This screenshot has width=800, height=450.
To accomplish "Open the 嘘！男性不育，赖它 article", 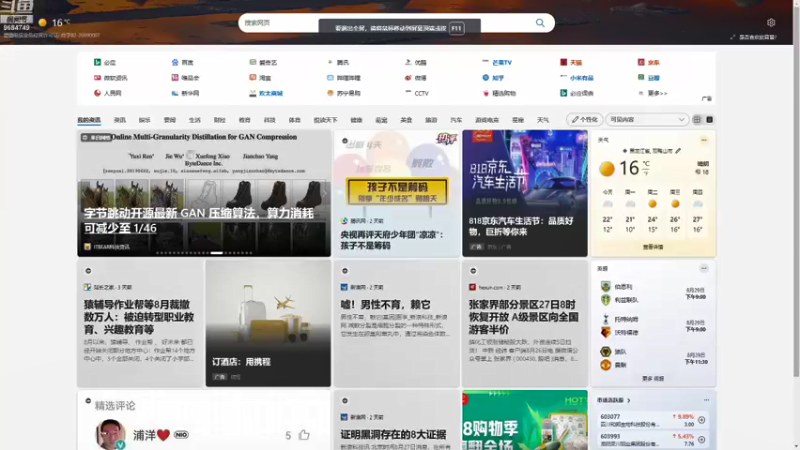I will [x=396, y=323].
